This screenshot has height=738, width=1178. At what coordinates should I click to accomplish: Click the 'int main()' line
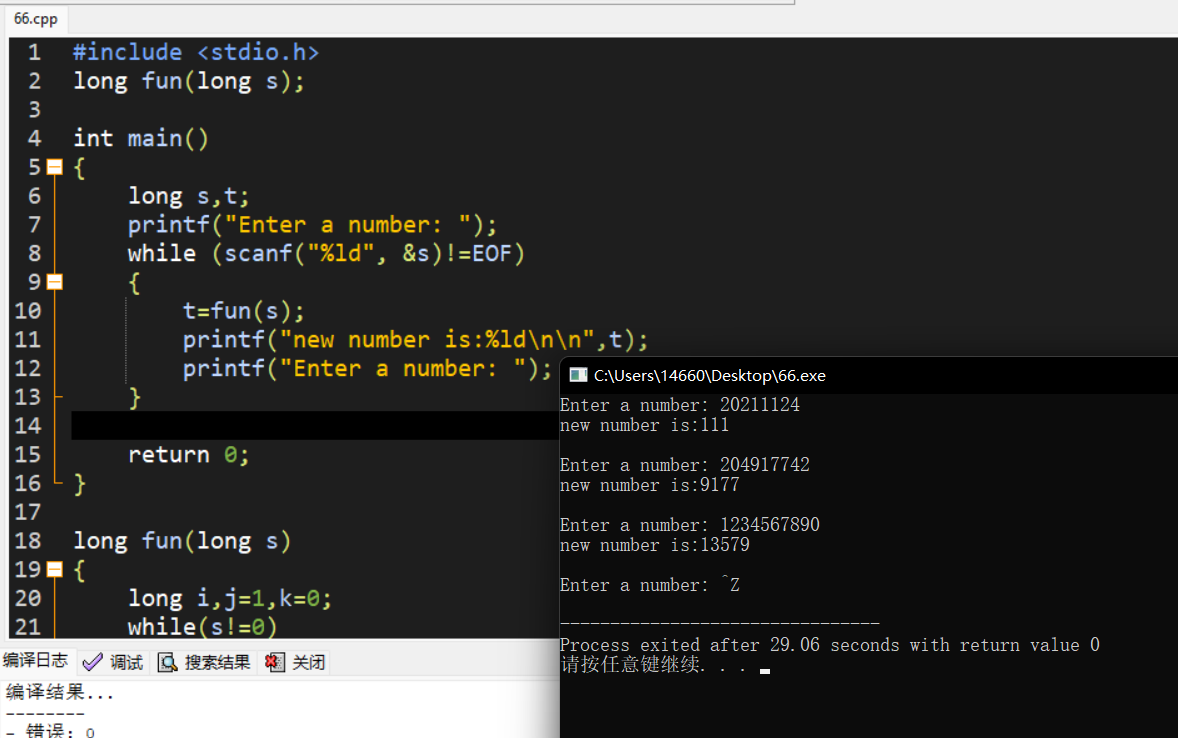(x=140, y=138)
